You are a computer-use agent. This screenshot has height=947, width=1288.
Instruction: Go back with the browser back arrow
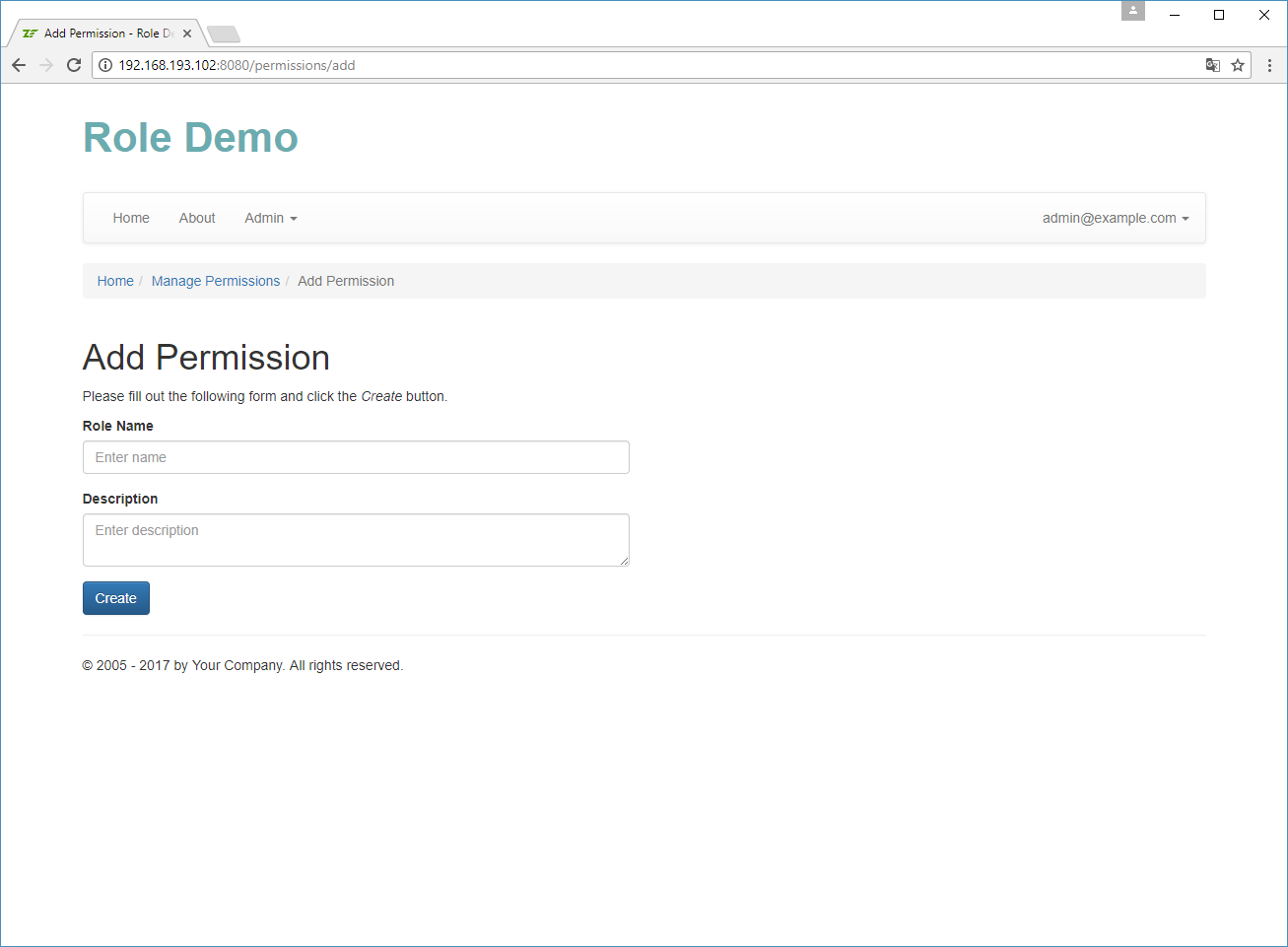tap(19, 65)
